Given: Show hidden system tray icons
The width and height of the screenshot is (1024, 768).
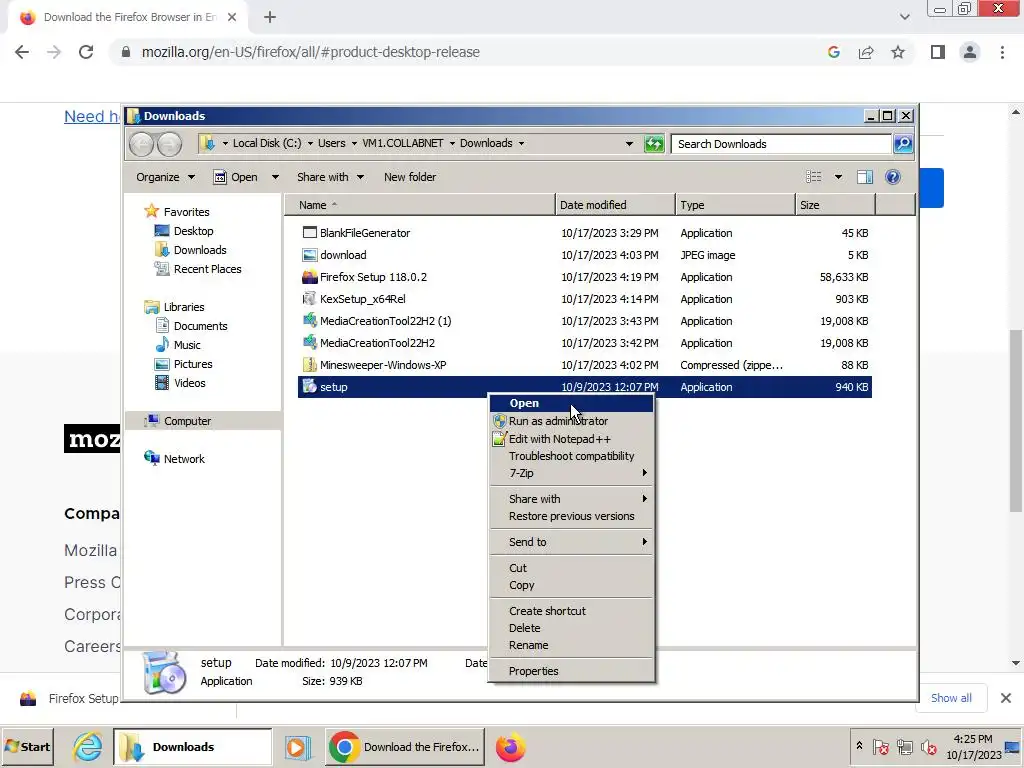Looking at the screenshot, I should (x=859, y=745).
